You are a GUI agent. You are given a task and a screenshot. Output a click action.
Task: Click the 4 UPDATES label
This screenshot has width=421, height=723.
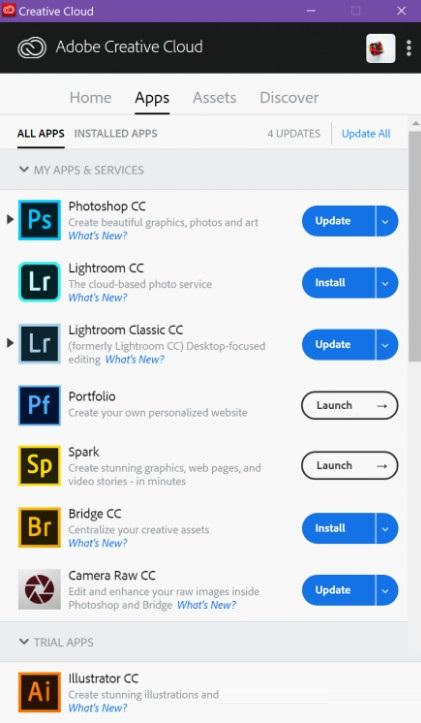point(294,134)
